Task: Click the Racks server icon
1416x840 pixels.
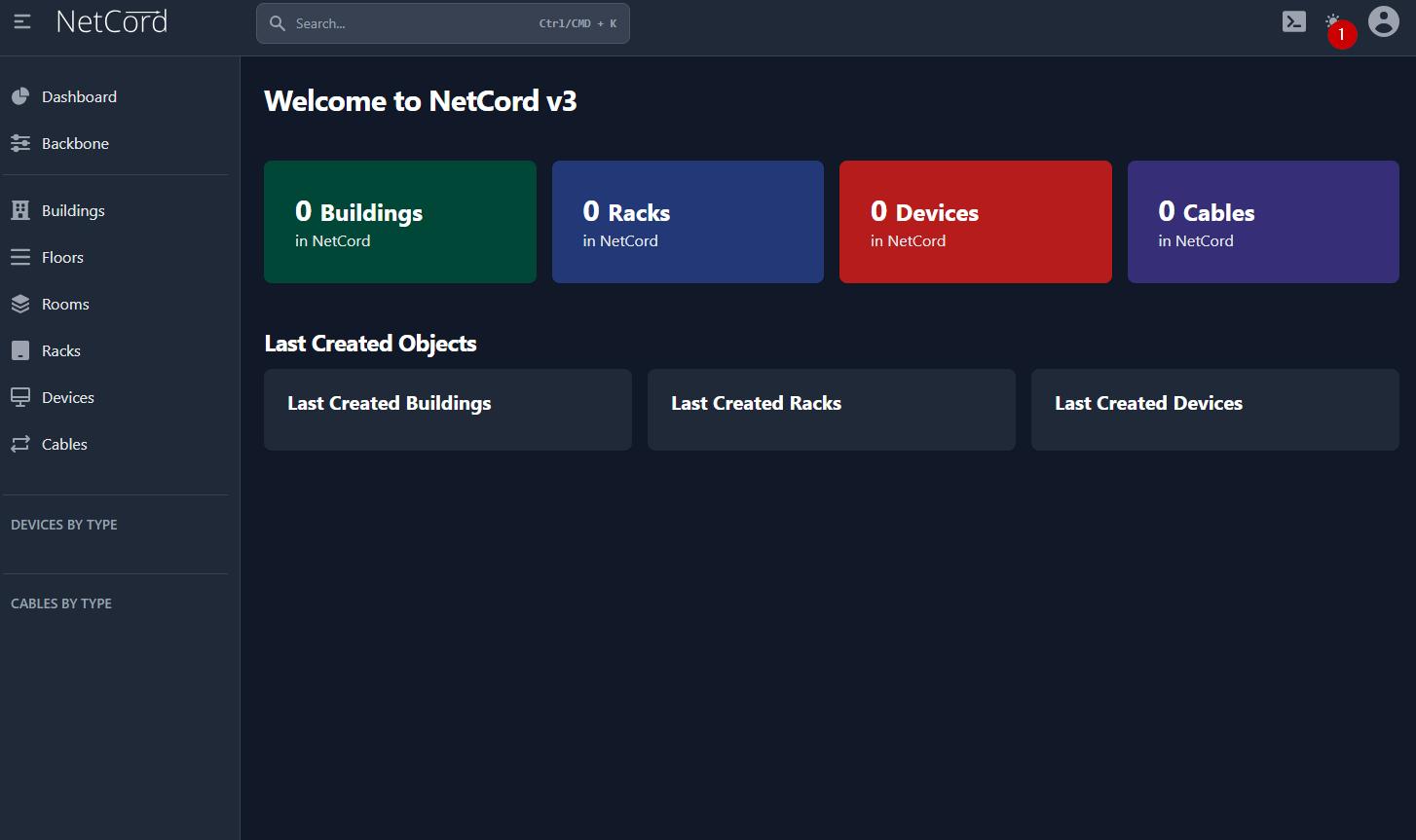Action: (20, 350)
